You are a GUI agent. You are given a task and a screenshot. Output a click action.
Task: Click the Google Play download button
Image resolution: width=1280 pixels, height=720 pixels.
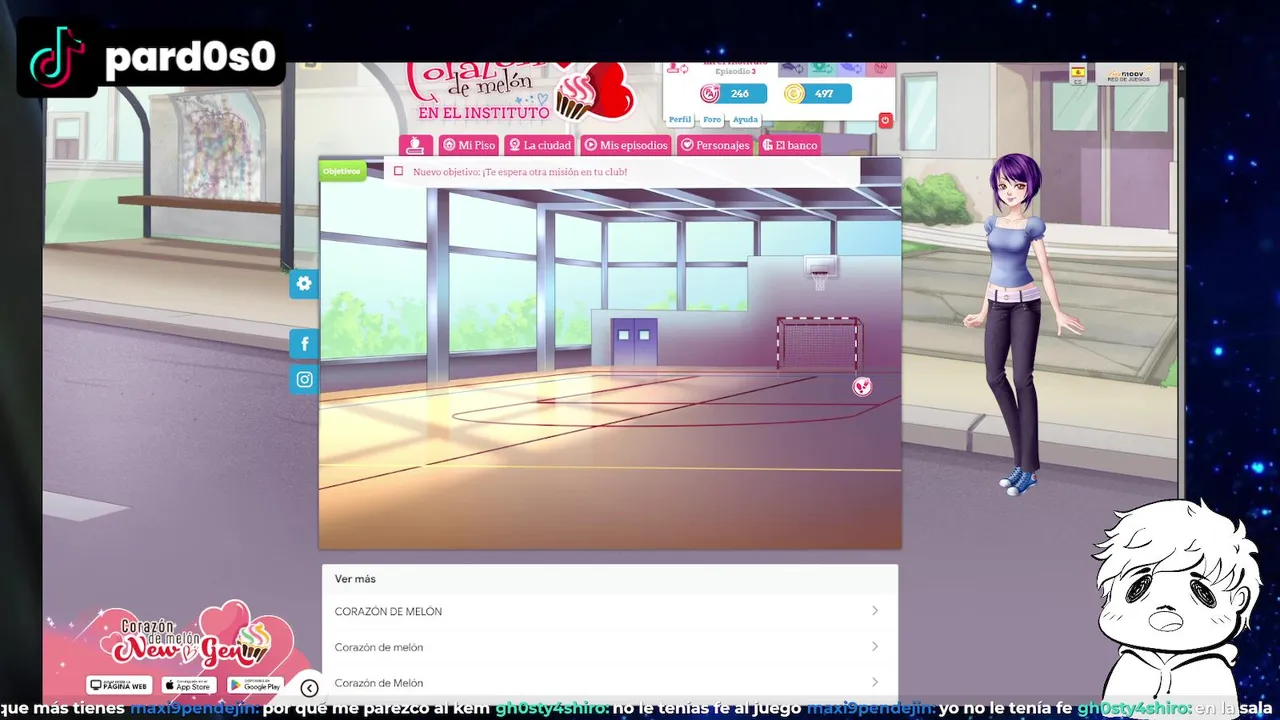255,685
